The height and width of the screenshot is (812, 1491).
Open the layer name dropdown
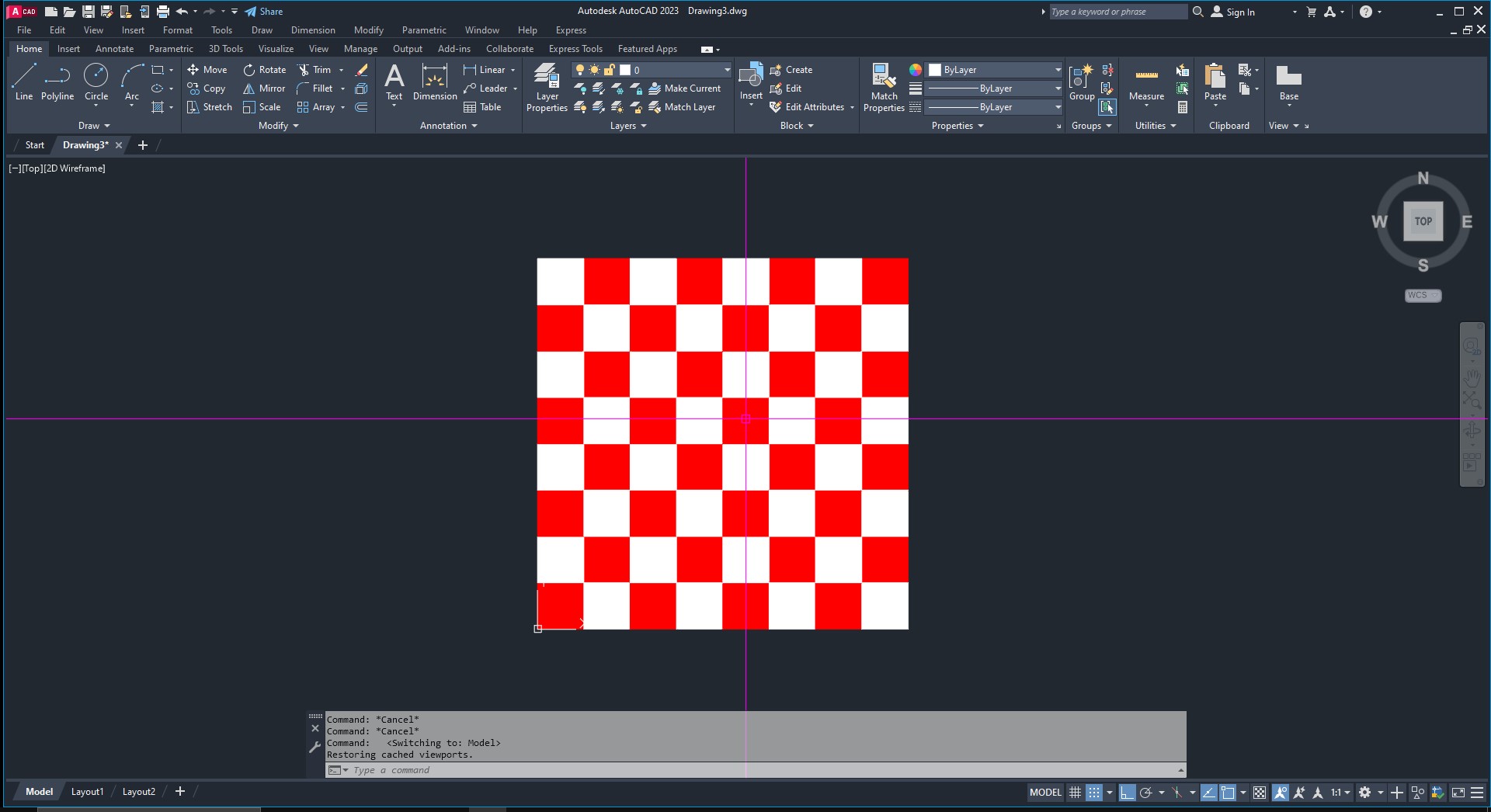(x=727, y=70)
